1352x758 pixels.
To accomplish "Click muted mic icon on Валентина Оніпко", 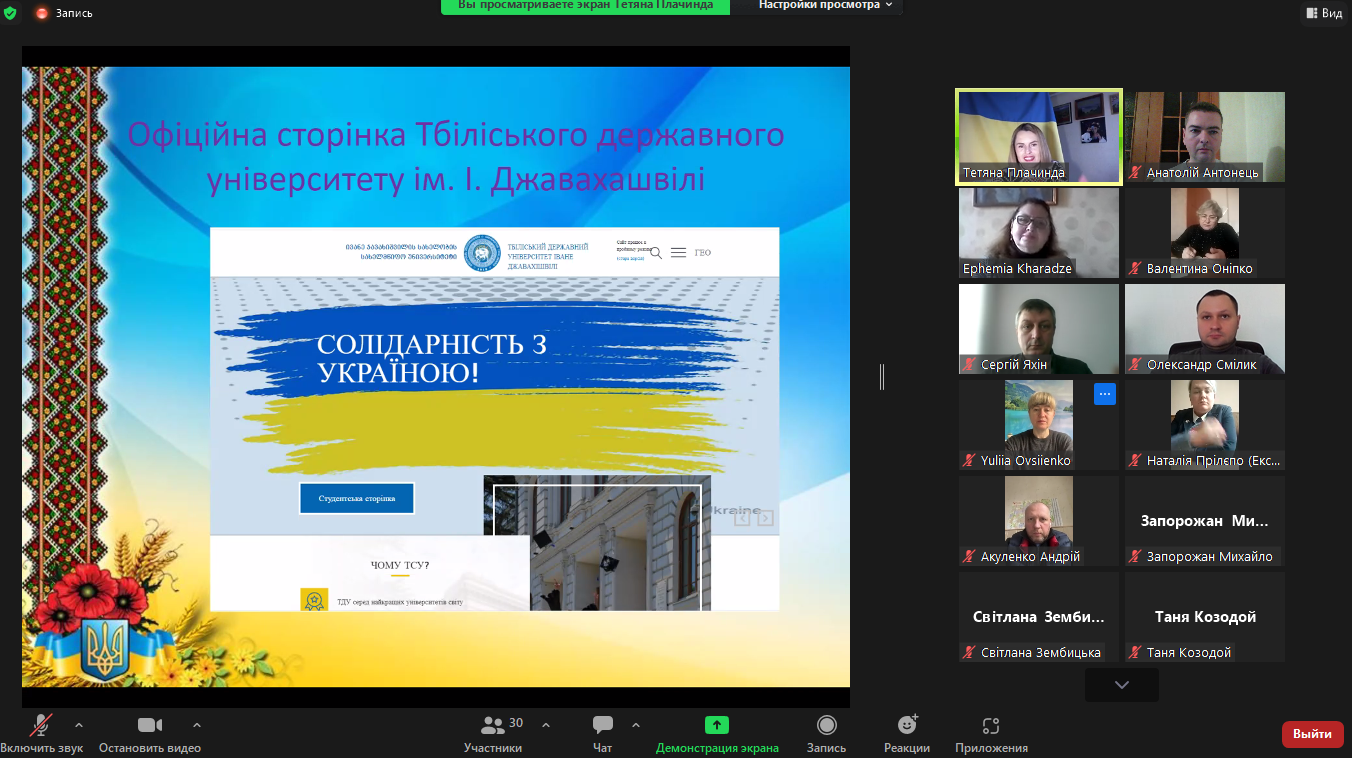I will [1135, 269].
